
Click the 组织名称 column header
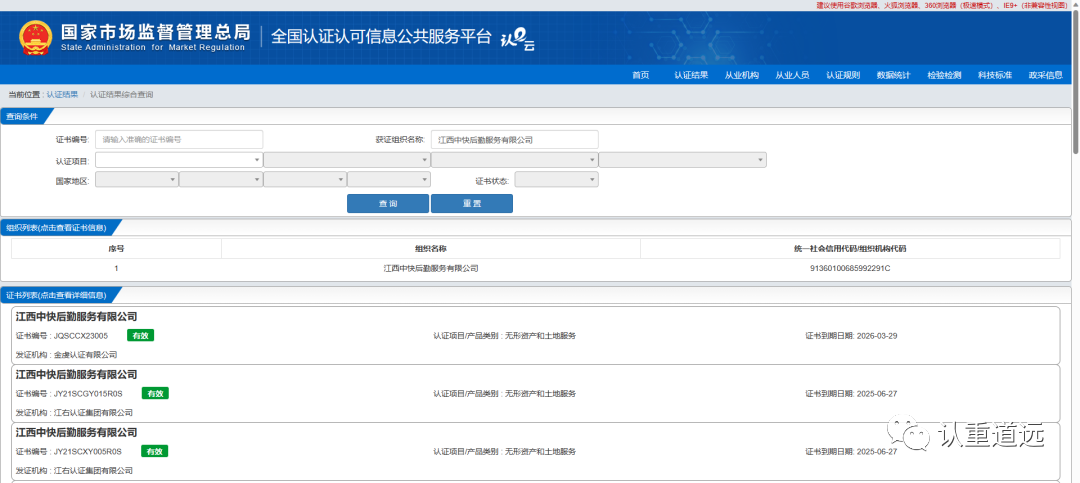tap(430, 249)
